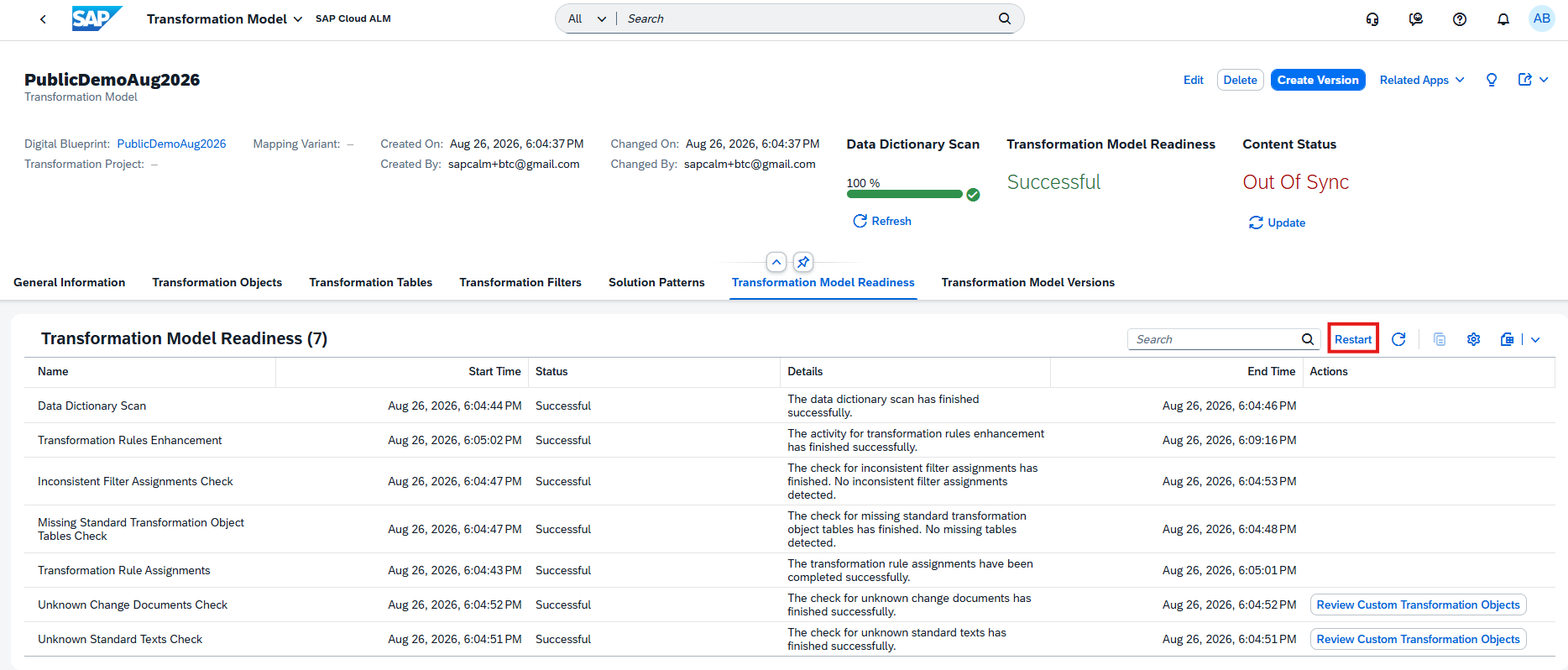Click the Successful readiness status text
This screenshot has width=1568, height=670.
tap(1053, 182)
